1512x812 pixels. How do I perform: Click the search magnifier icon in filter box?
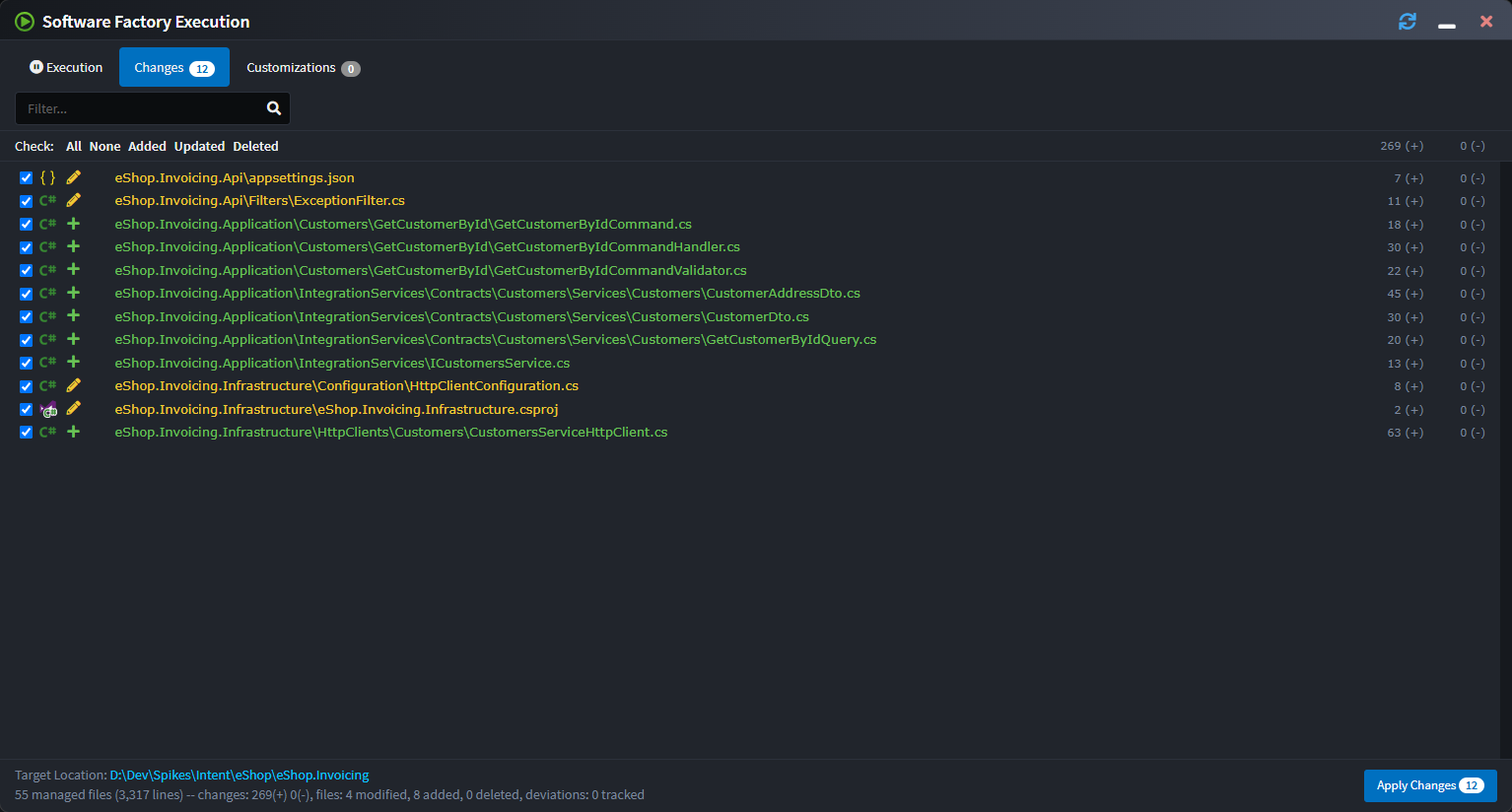click(274, 108)
